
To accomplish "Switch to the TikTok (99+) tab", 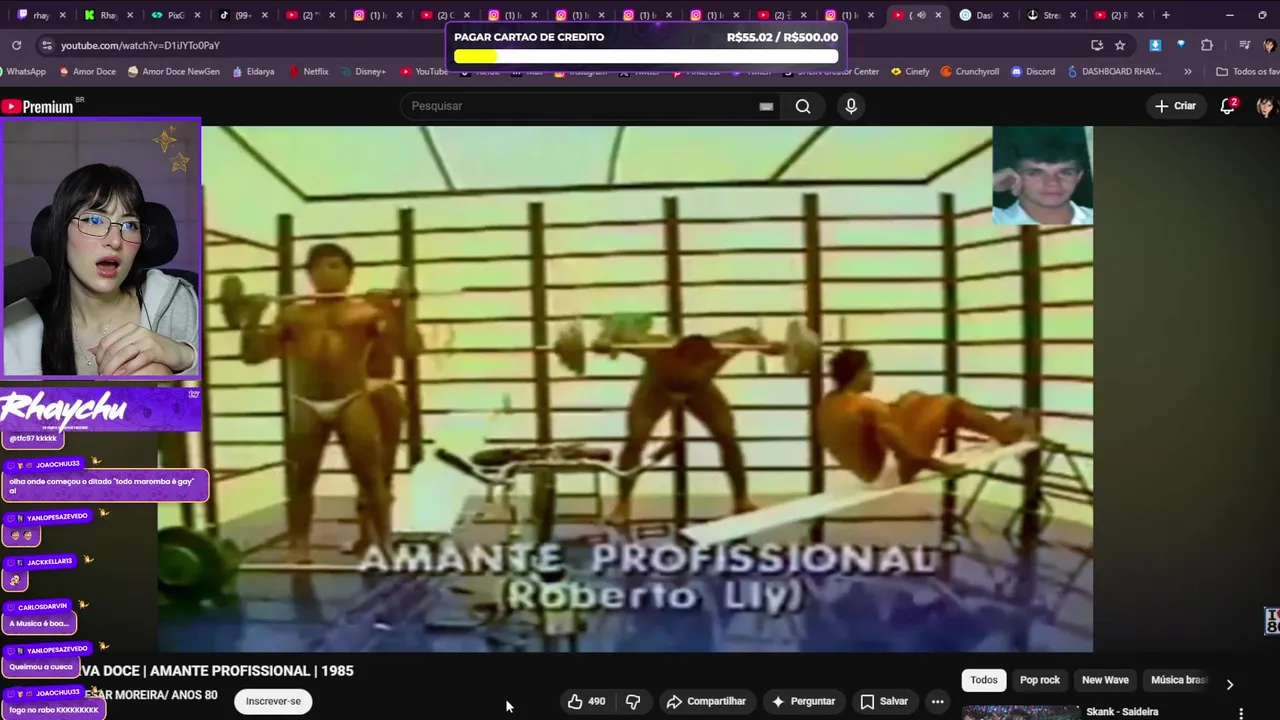I will tap(243, 15).
